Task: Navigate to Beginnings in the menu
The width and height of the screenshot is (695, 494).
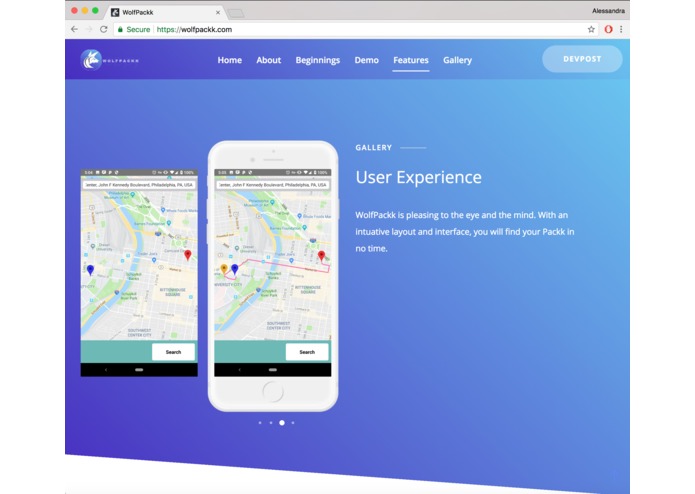Action: point(318,60)
